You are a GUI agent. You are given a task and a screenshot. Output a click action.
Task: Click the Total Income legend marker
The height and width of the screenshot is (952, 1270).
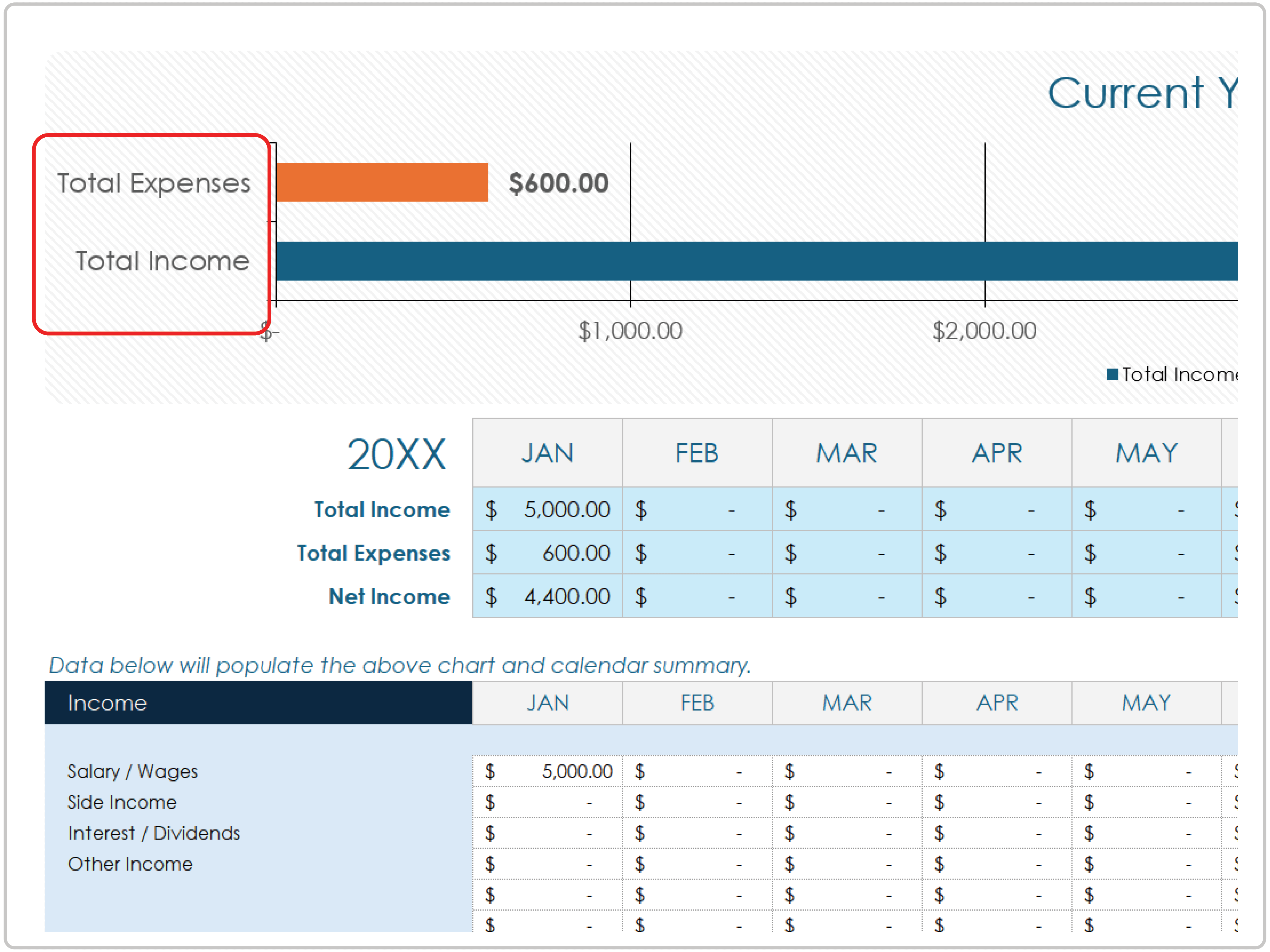1112,375
